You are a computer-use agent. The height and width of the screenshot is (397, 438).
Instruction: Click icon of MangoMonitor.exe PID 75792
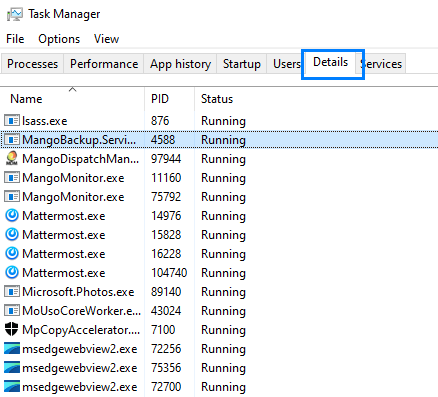12,196
